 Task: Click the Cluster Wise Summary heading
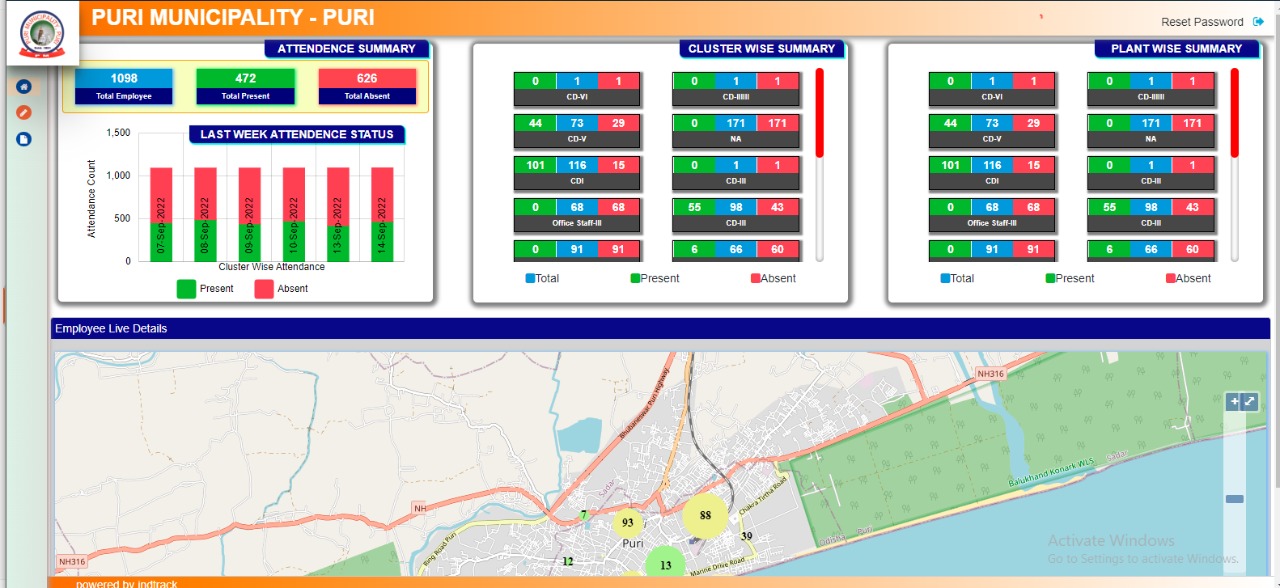pos(762,48)
